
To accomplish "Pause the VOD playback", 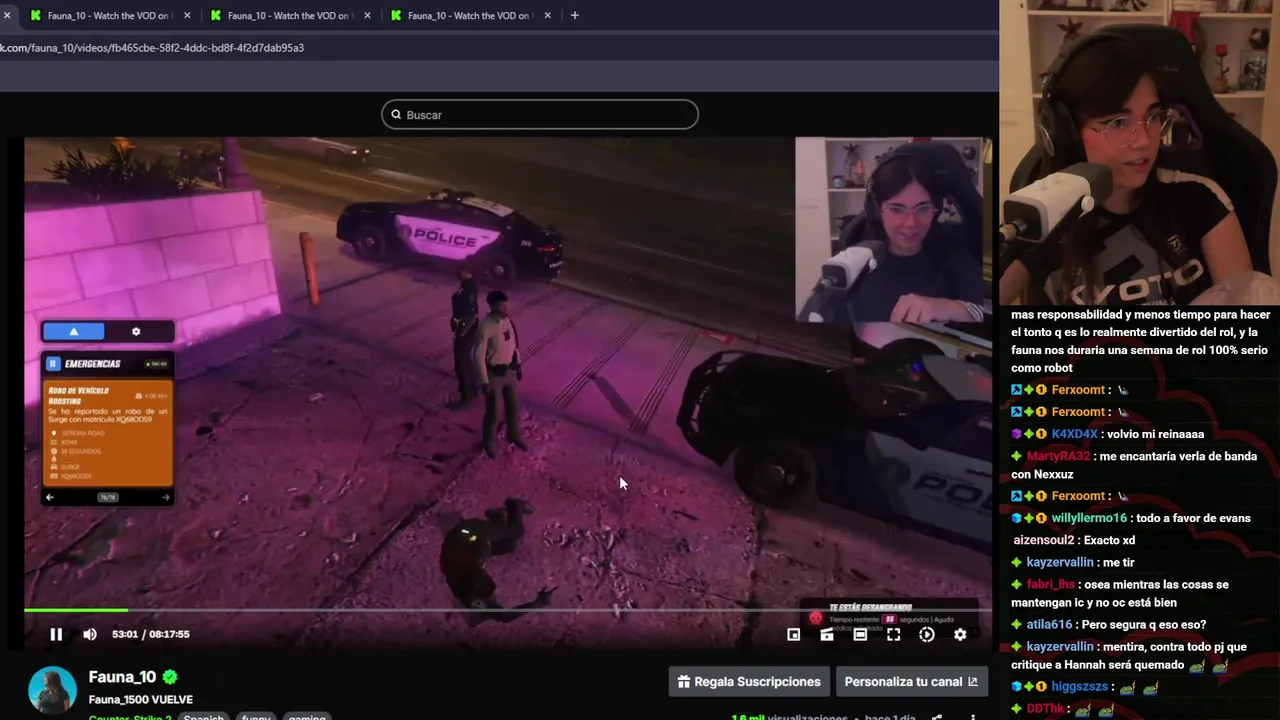I will pyautogui.click(x=56, y=634).
